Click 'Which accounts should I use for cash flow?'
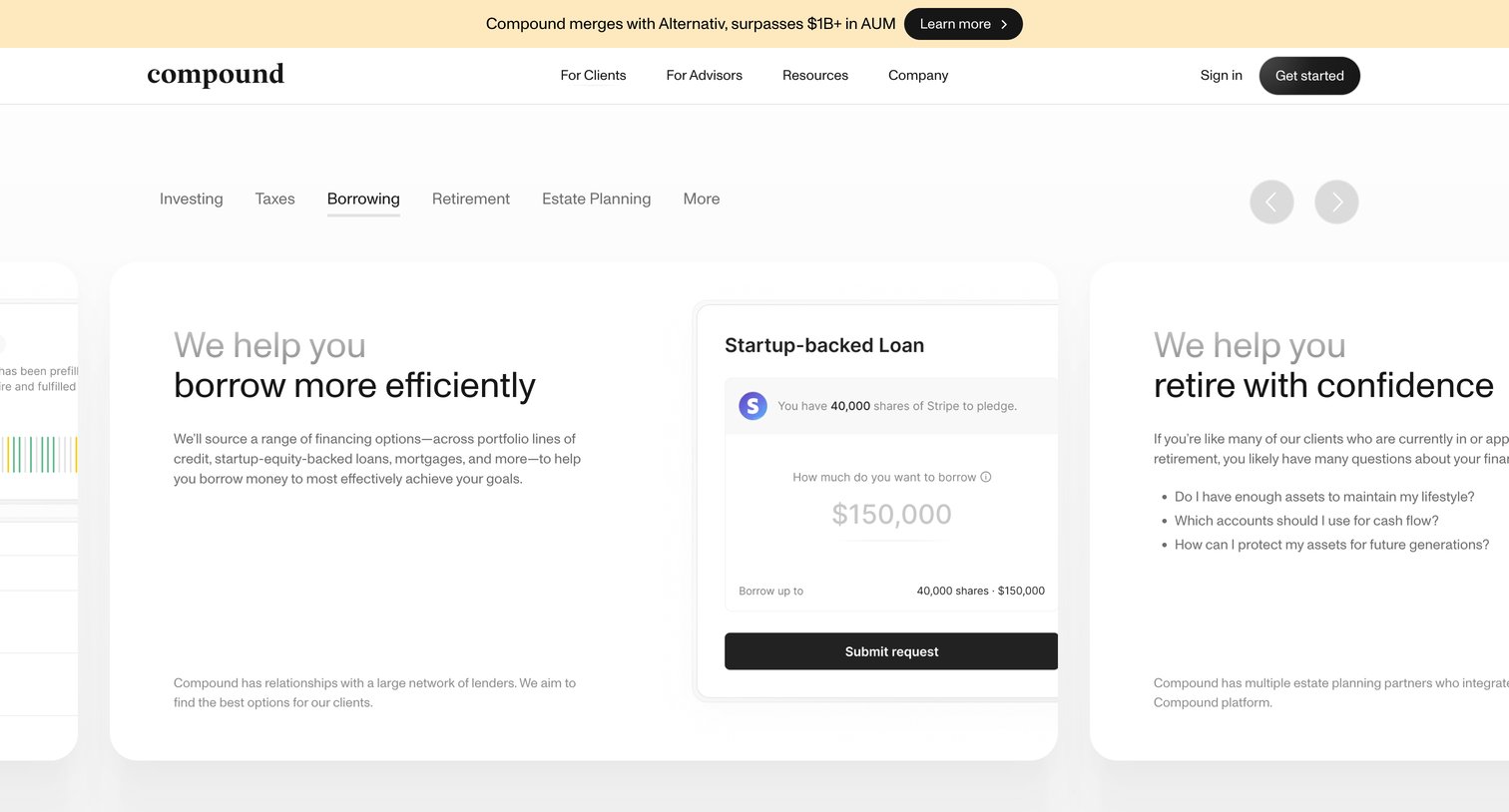Screen dimensions: 1509x812 (1306, 521)
